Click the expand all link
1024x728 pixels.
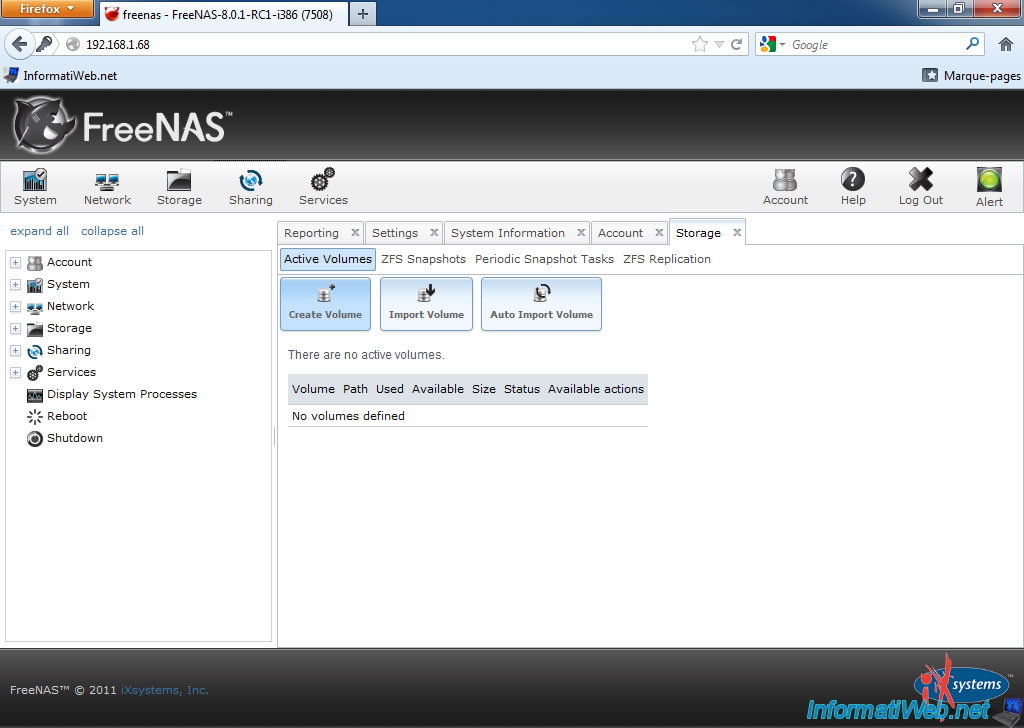[39, 231]
